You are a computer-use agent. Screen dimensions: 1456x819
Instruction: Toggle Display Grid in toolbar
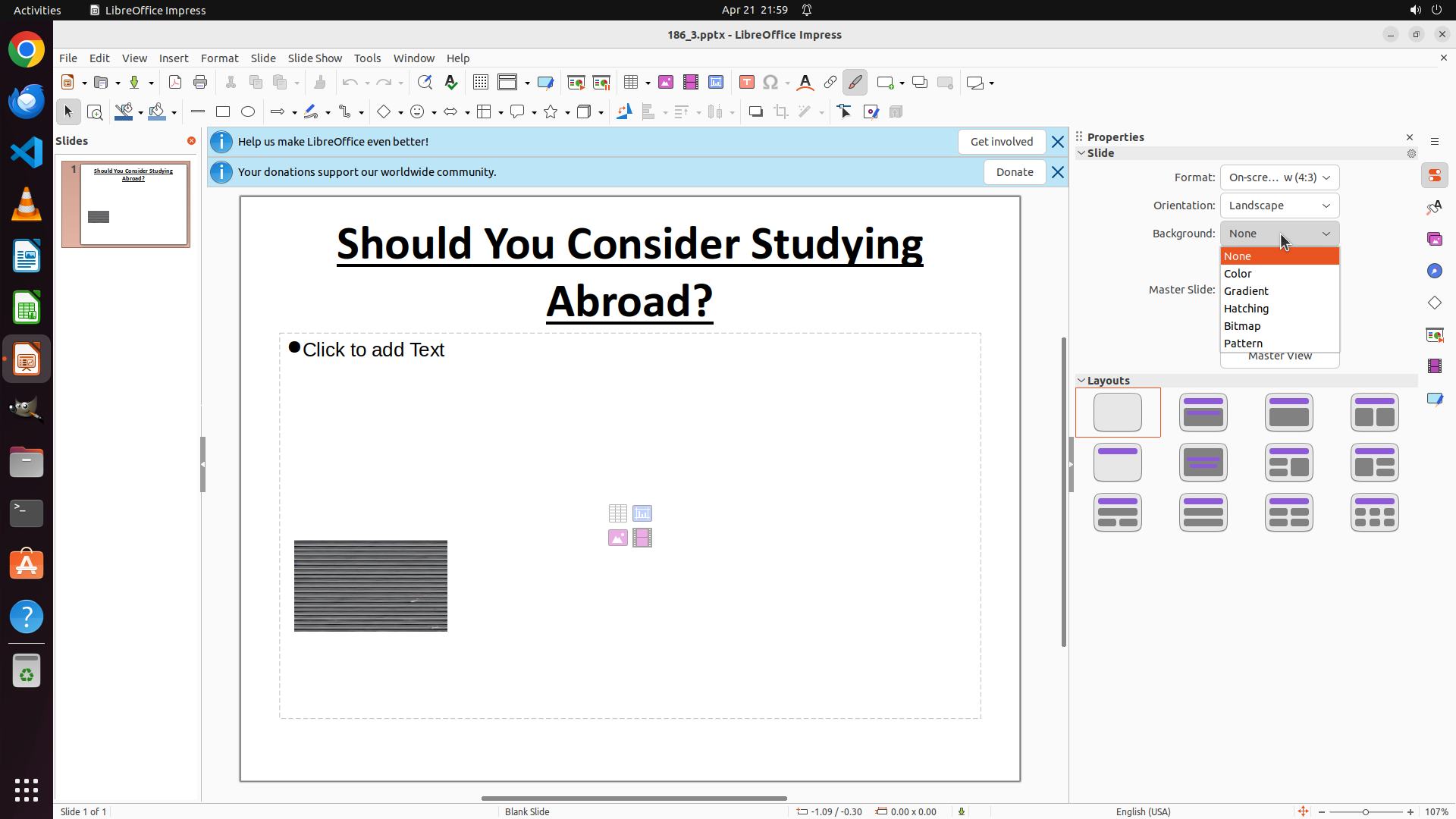pyautogui.click(x=481, y=83)
